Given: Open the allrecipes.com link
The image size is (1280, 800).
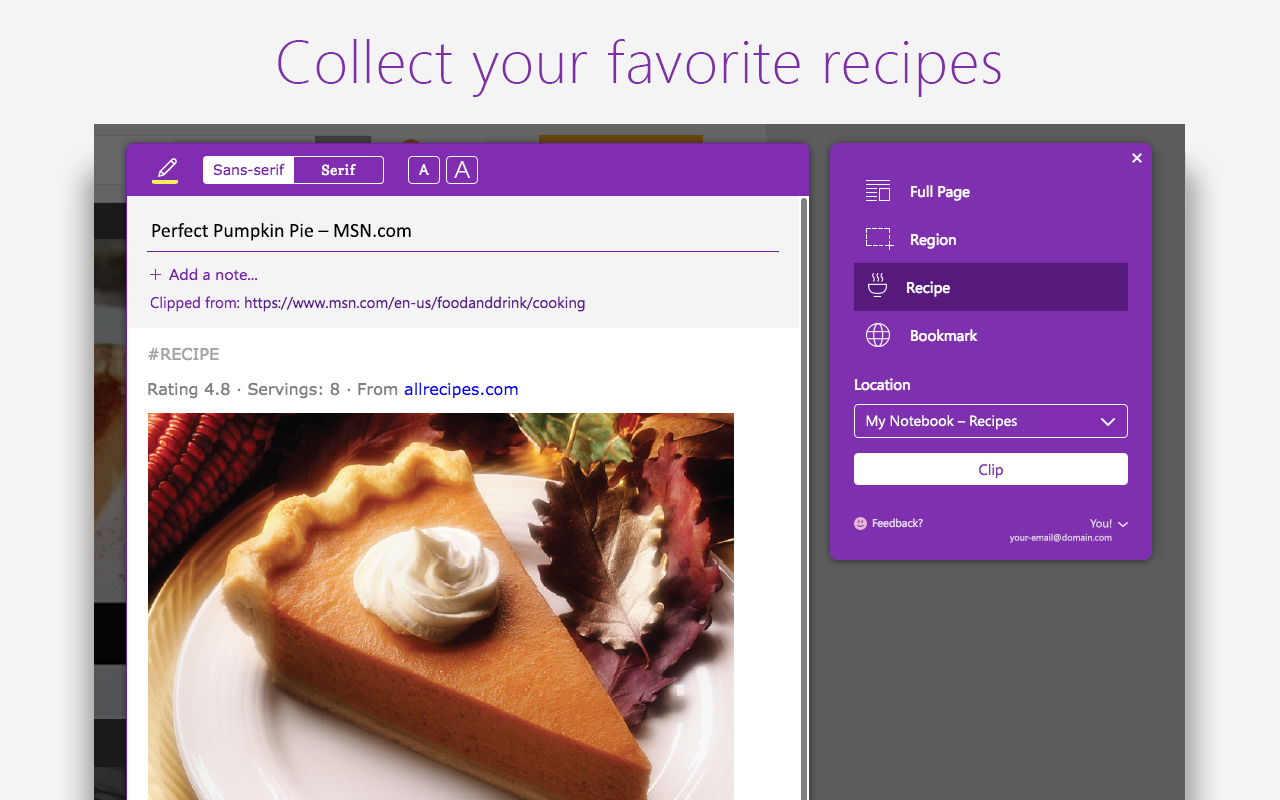Looking at the screenshot, I should (461, 389).
